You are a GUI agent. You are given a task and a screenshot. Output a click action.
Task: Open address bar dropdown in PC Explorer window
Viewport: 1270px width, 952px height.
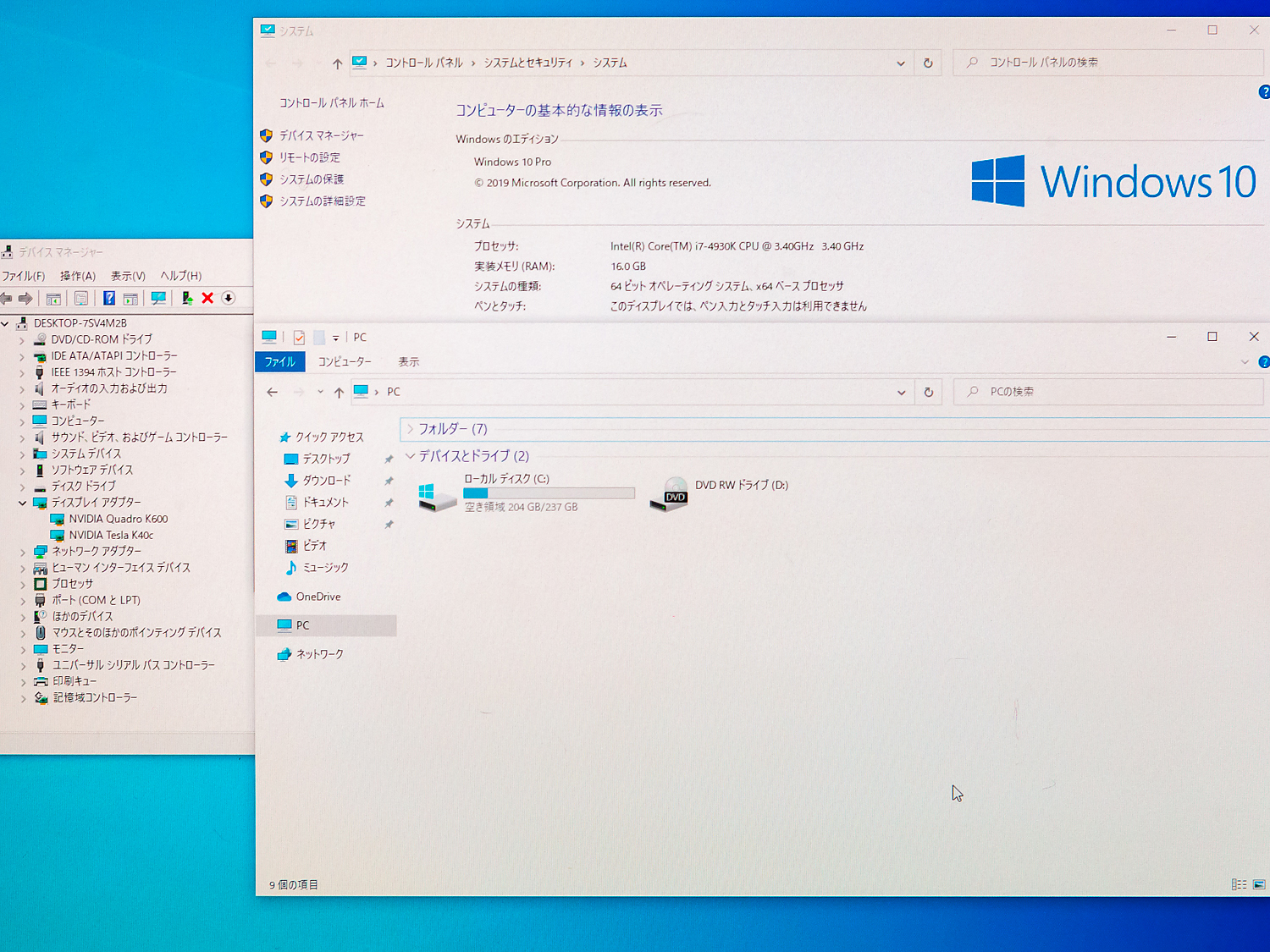pyautogui.click(x=902, y=392)
